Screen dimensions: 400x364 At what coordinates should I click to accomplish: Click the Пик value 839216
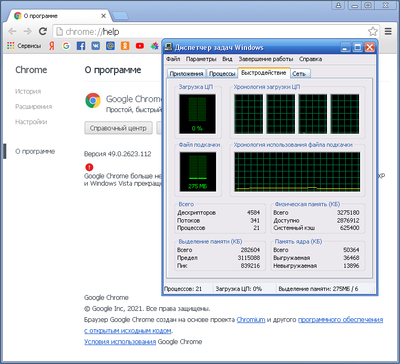(x=250, y=266)
